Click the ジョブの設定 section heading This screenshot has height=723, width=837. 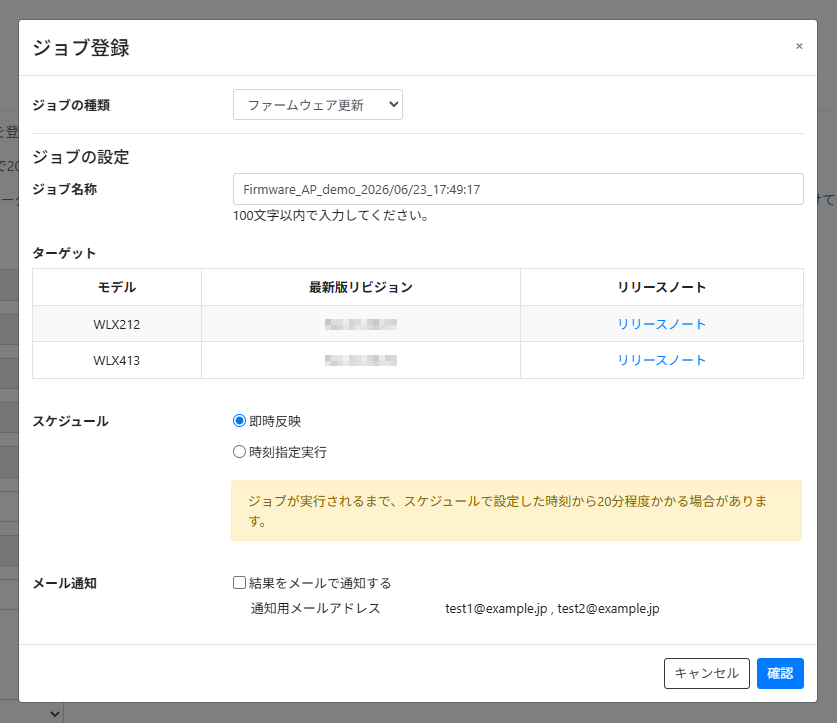tap(81, 157)
